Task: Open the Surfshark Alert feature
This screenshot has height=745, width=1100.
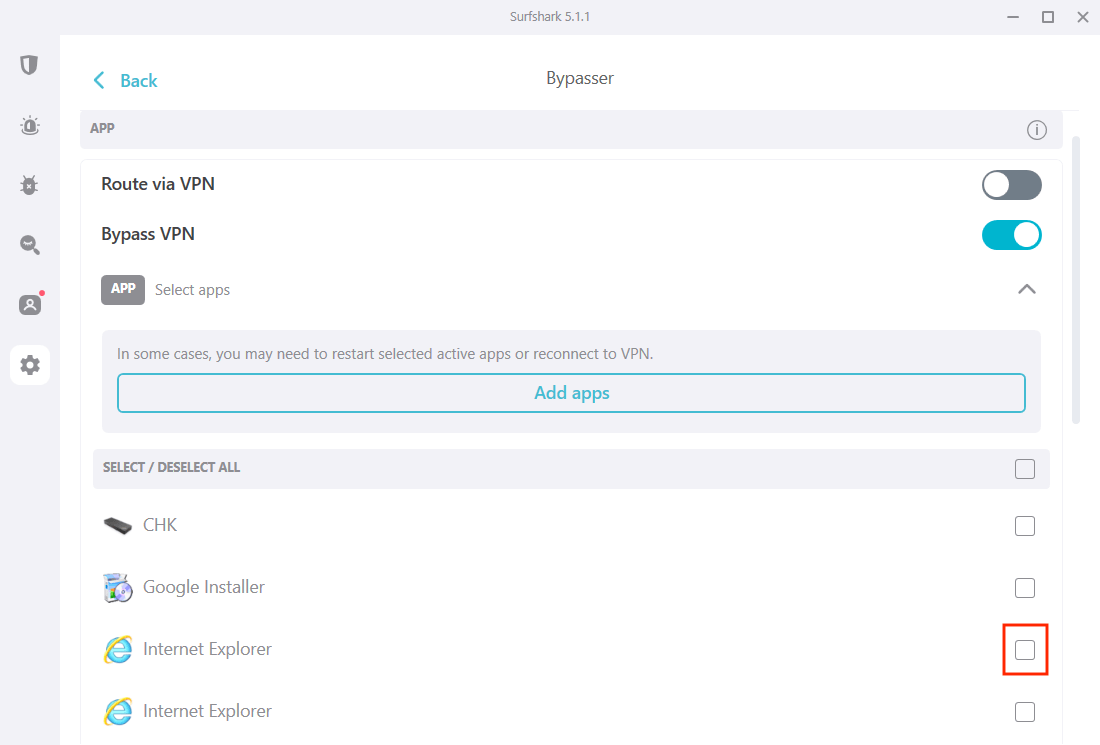Action: tap(29, 125)
